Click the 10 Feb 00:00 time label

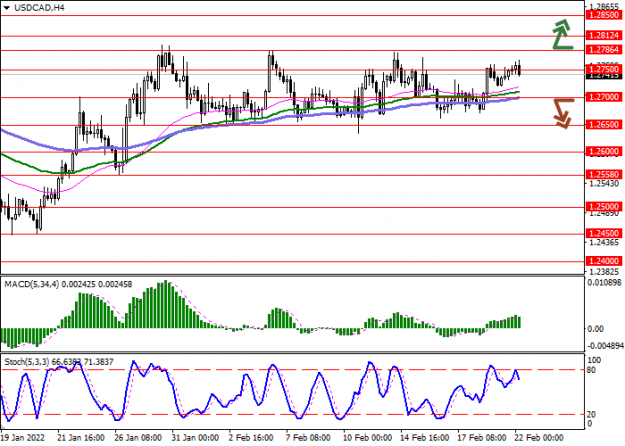click(x=367, y=438)
